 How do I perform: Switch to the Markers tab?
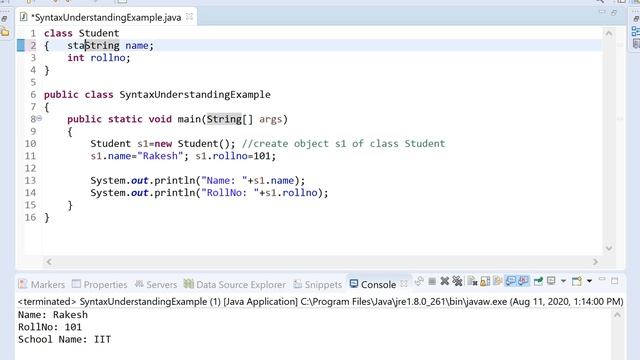[42, 284]
